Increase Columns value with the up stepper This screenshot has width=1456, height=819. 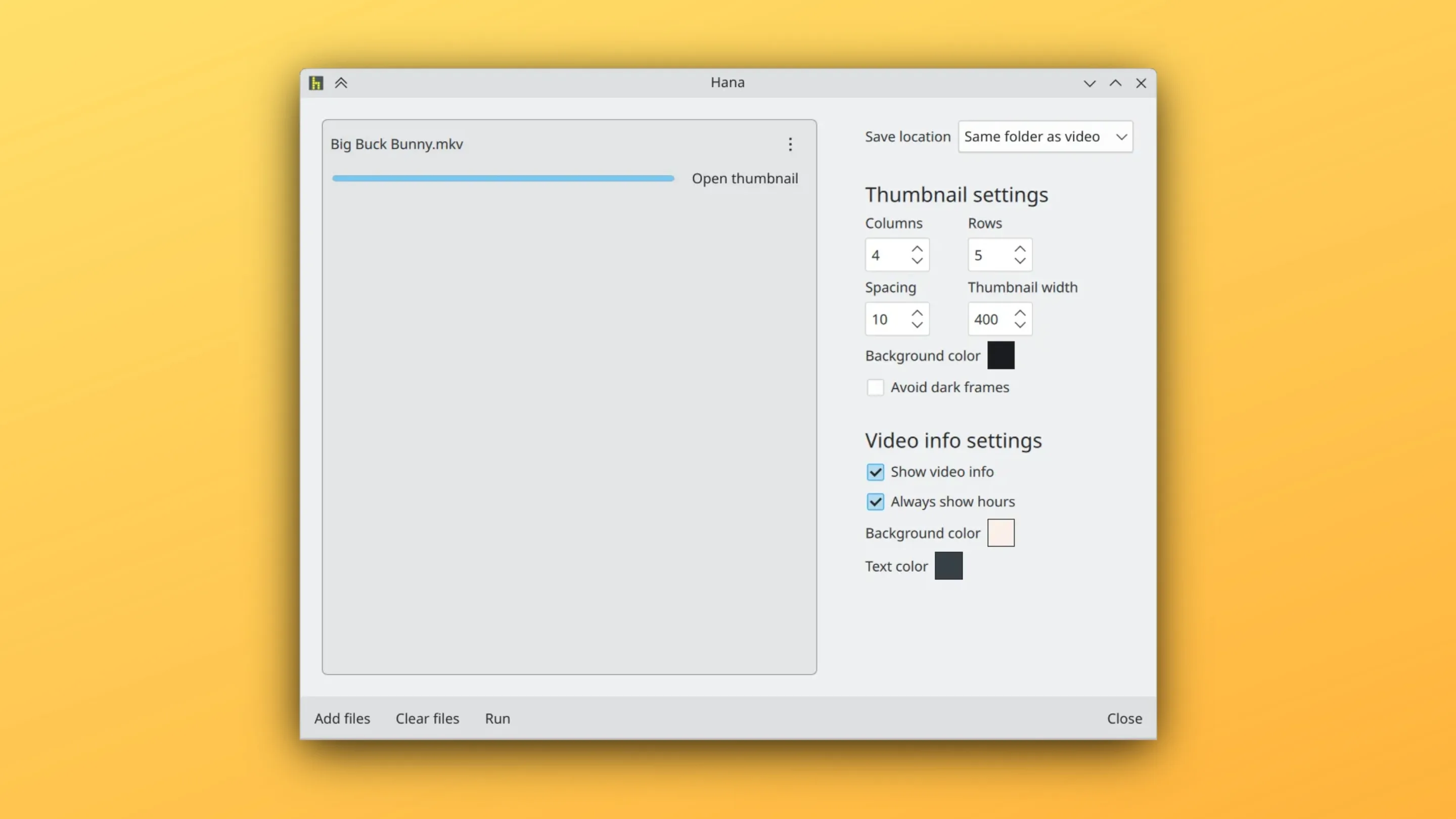[918, 249]
